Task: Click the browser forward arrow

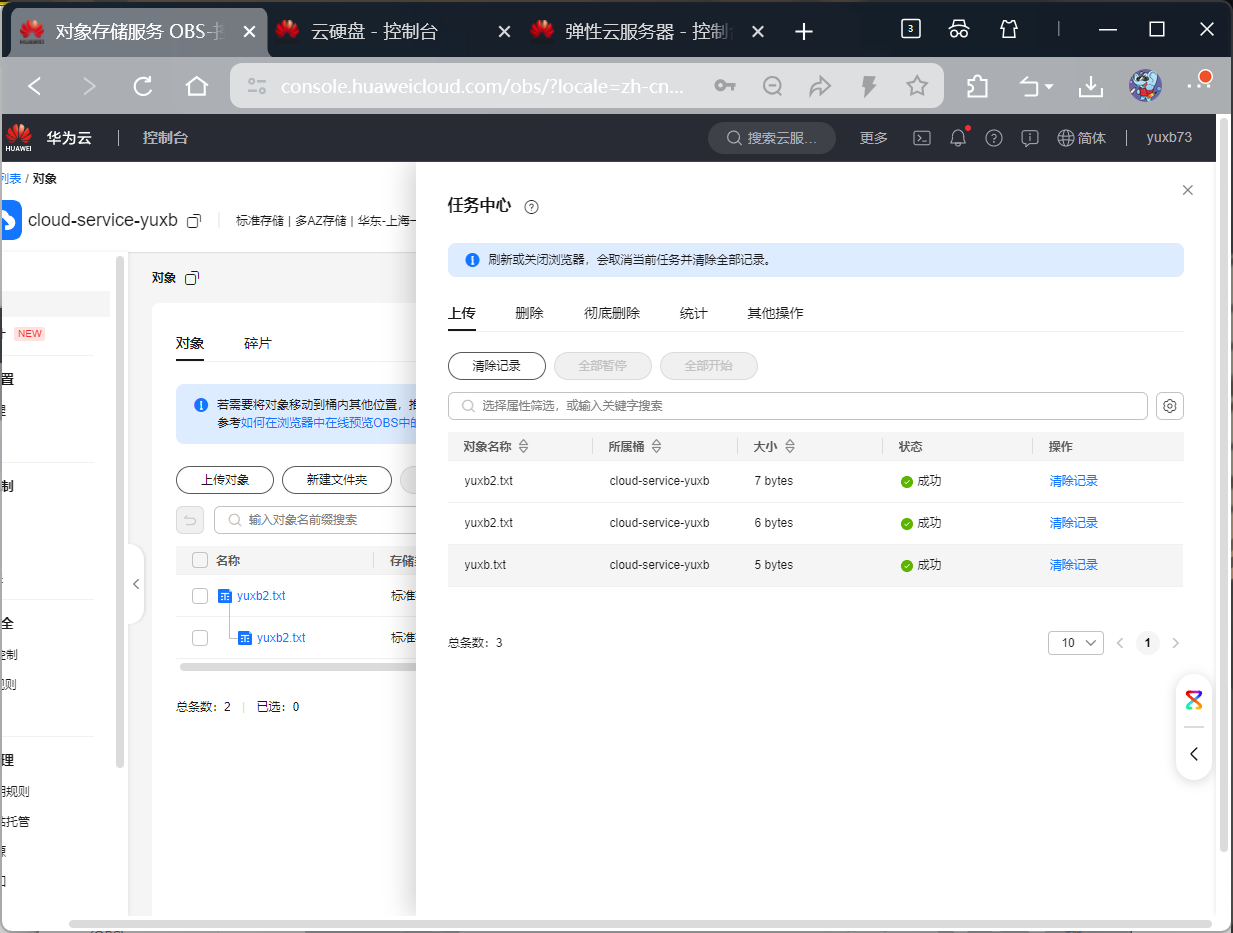Action: pyautogui.click(x=89, y=87)
